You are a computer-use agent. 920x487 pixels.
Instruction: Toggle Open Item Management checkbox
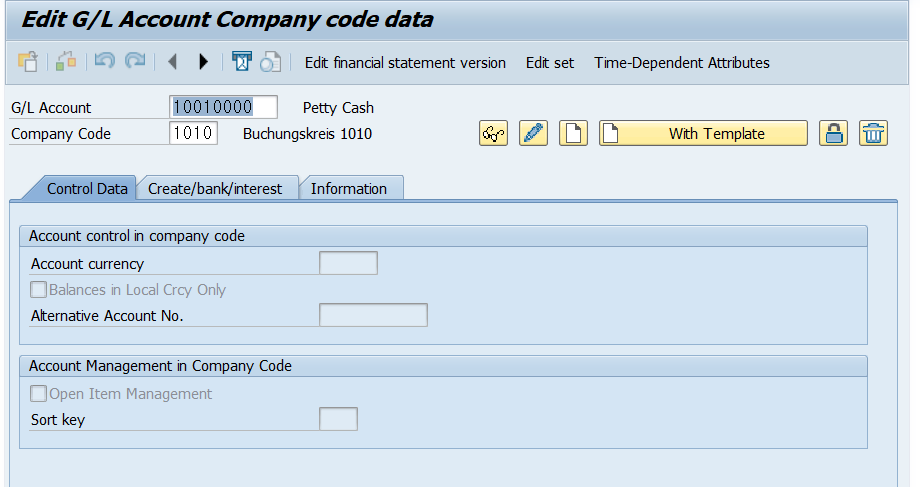(x=38, y=394)
